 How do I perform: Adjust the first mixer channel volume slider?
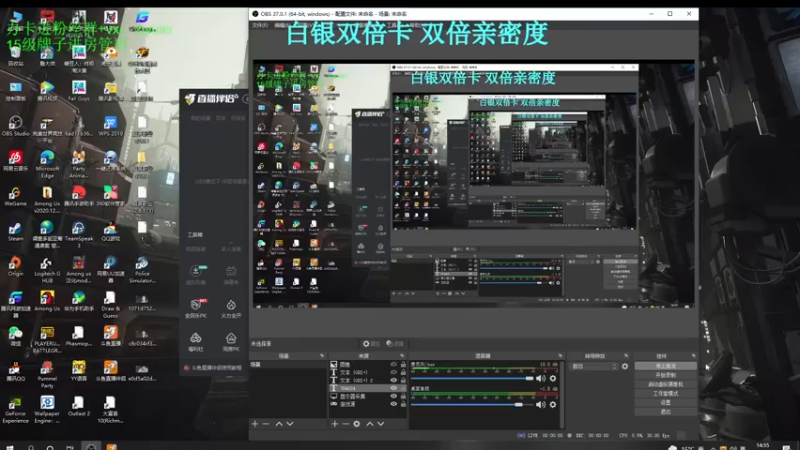pyautogui.click(x=472, y=379)
